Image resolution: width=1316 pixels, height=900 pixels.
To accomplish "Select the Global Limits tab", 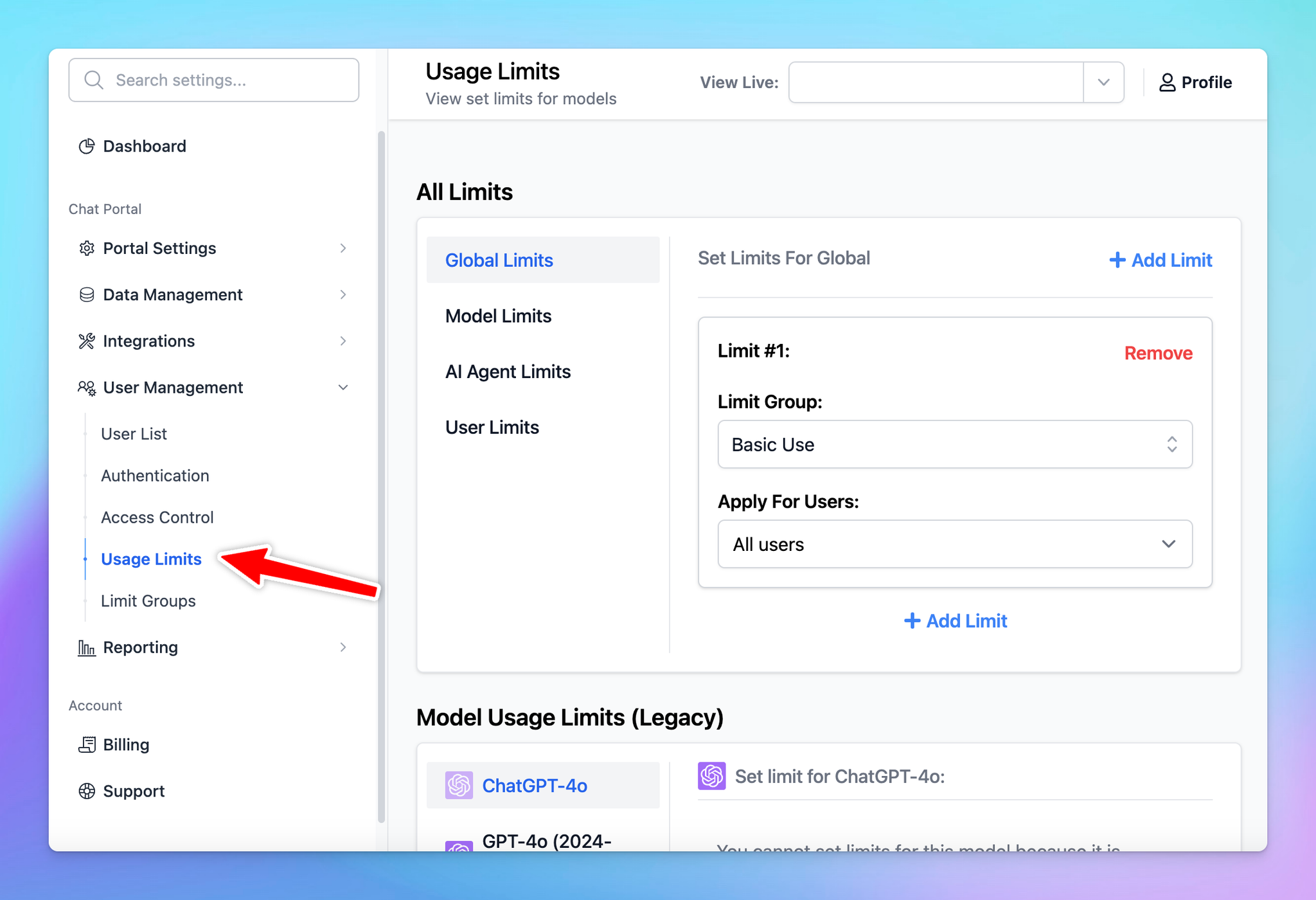I will tap(543, 260).
